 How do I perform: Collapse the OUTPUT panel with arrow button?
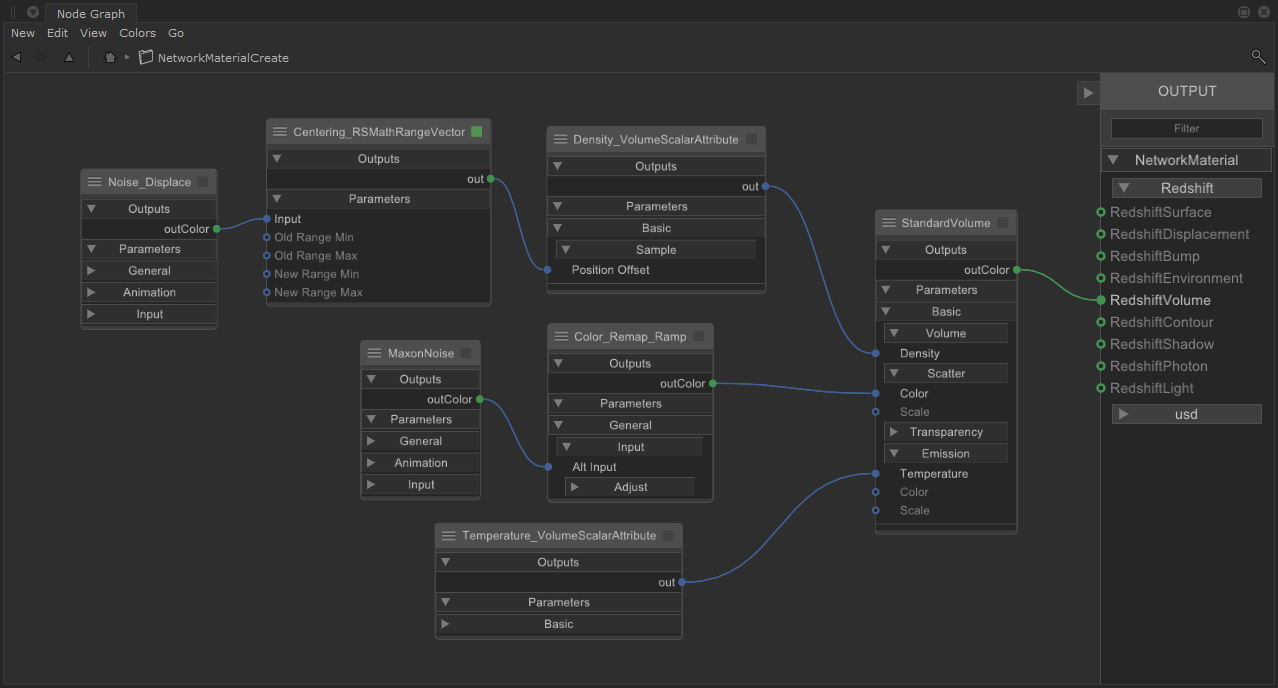[1088, 92]
